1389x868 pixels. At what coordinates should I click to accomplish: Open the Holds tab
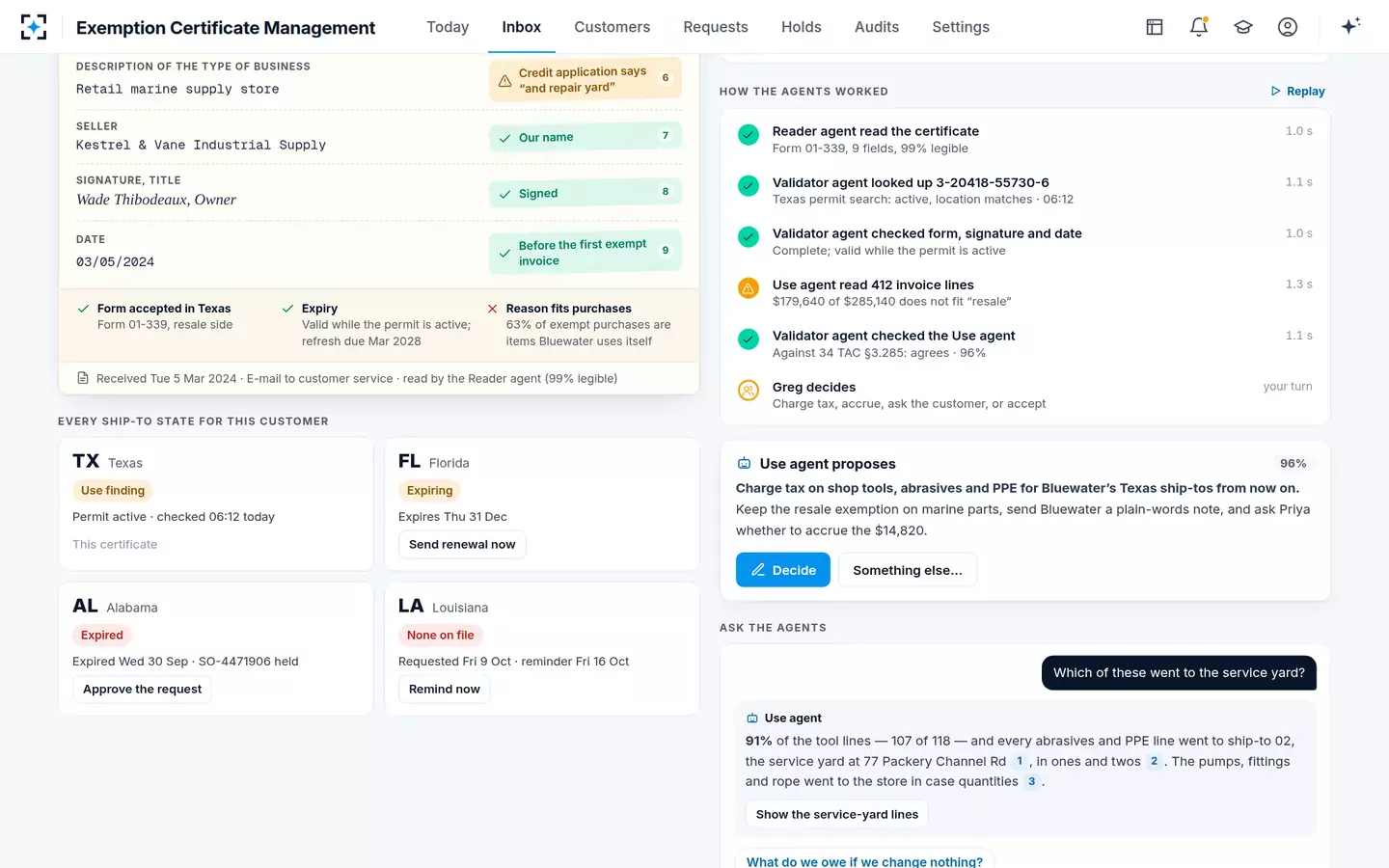point(802,27)
